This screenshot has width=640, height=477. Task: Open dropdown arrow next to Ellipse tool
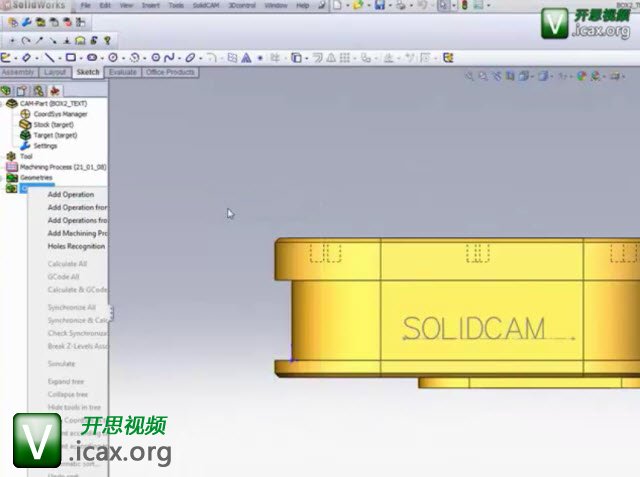pyautogui.click(x=200, y=58)
